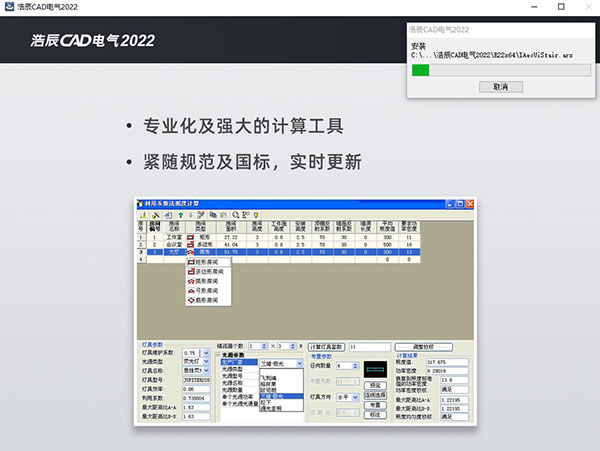Click the 浩辰CAD电气2022 icon in title bar
Screen dimensions: 600x451
pos(9,7)
